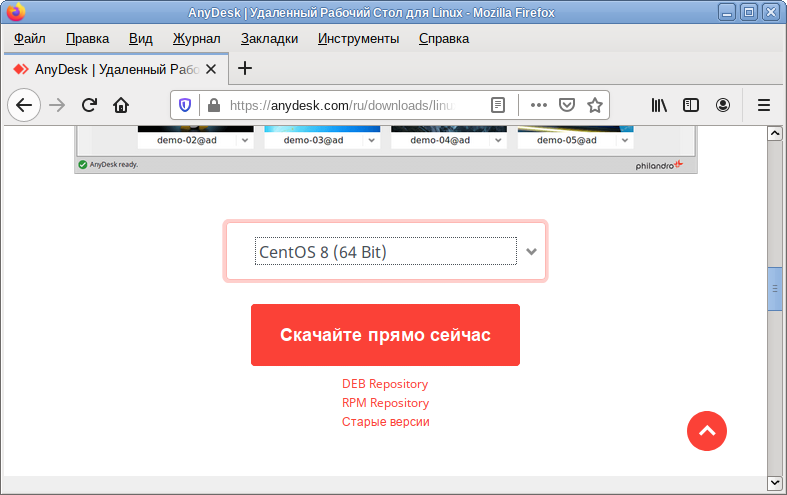This screenshot has width=787, height=495.
Task: Click the AnyDesk ready status text
Action: point(114,165)
